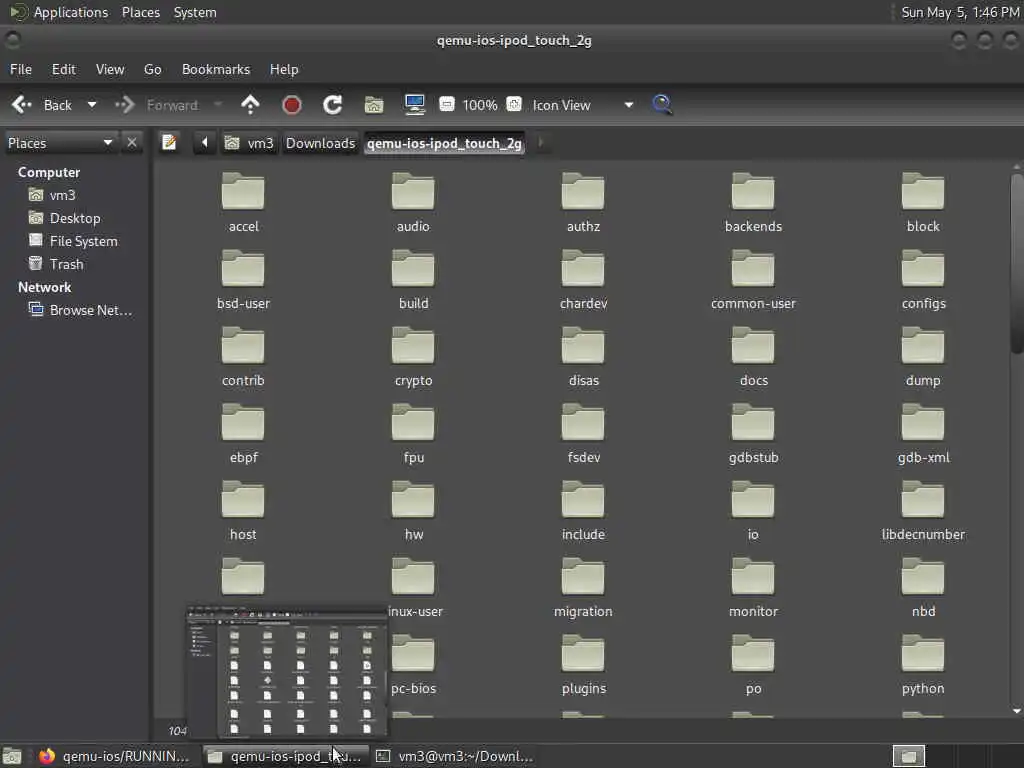1024x768 pixels.
Task: Go to vm3 in the path bar
Action: pos(249,143)
